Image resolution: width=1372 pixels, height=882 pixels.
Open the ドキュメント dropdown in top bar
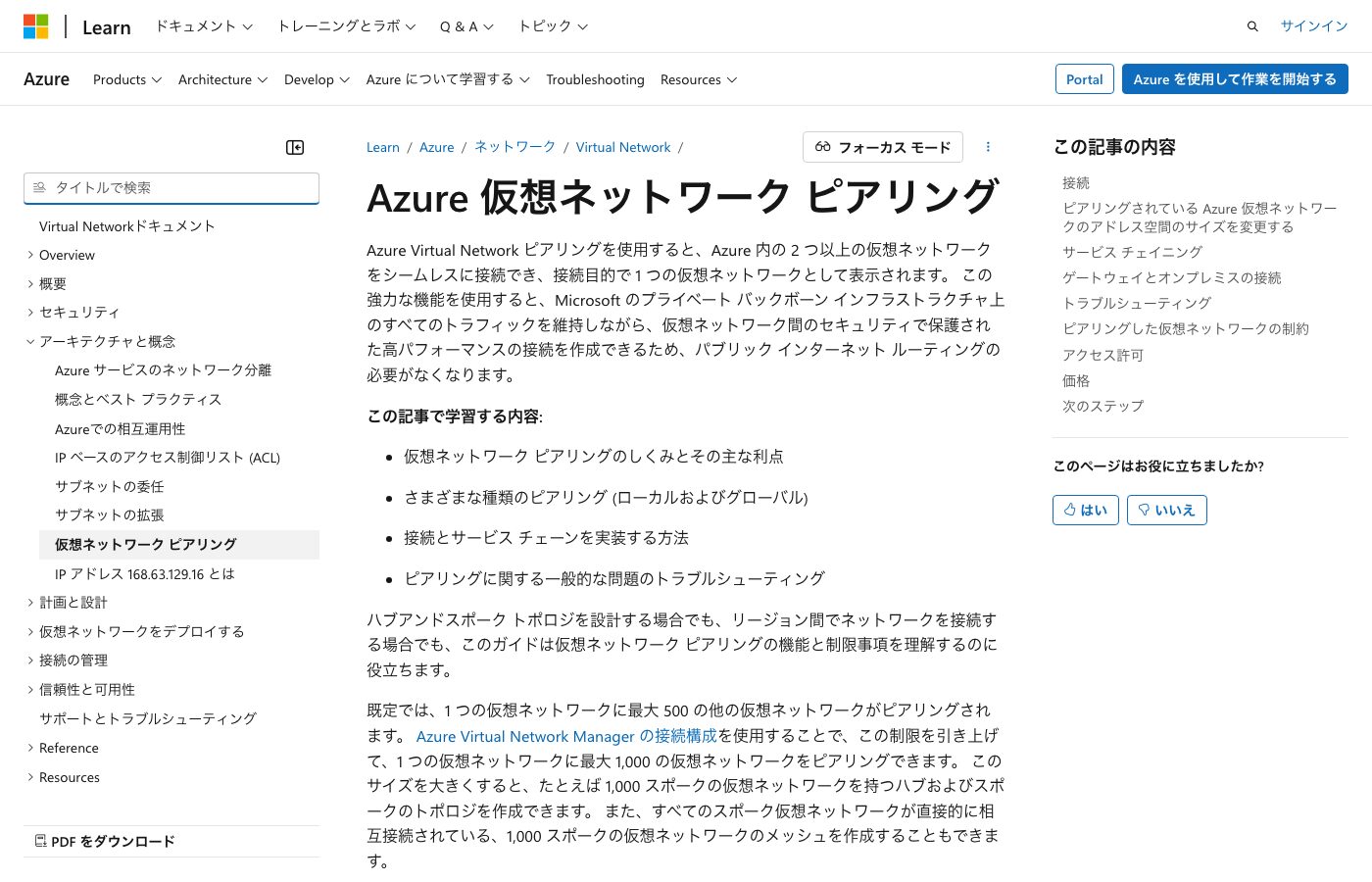(x=203, y=26)
